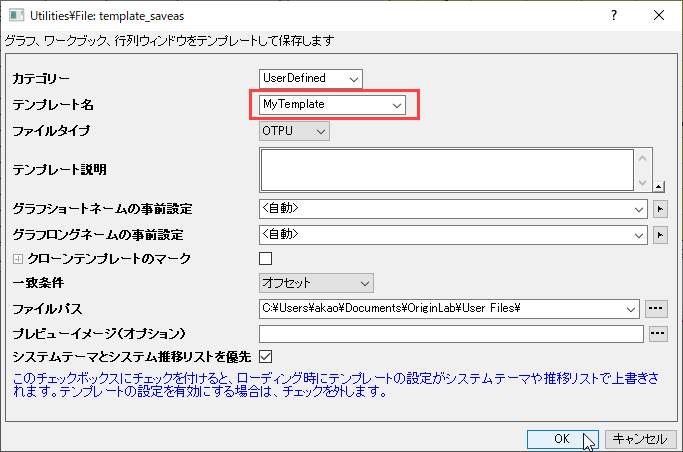Open the OTPU file type dropdown
This screenshot has height=452, width=683.
pos(294,131)
